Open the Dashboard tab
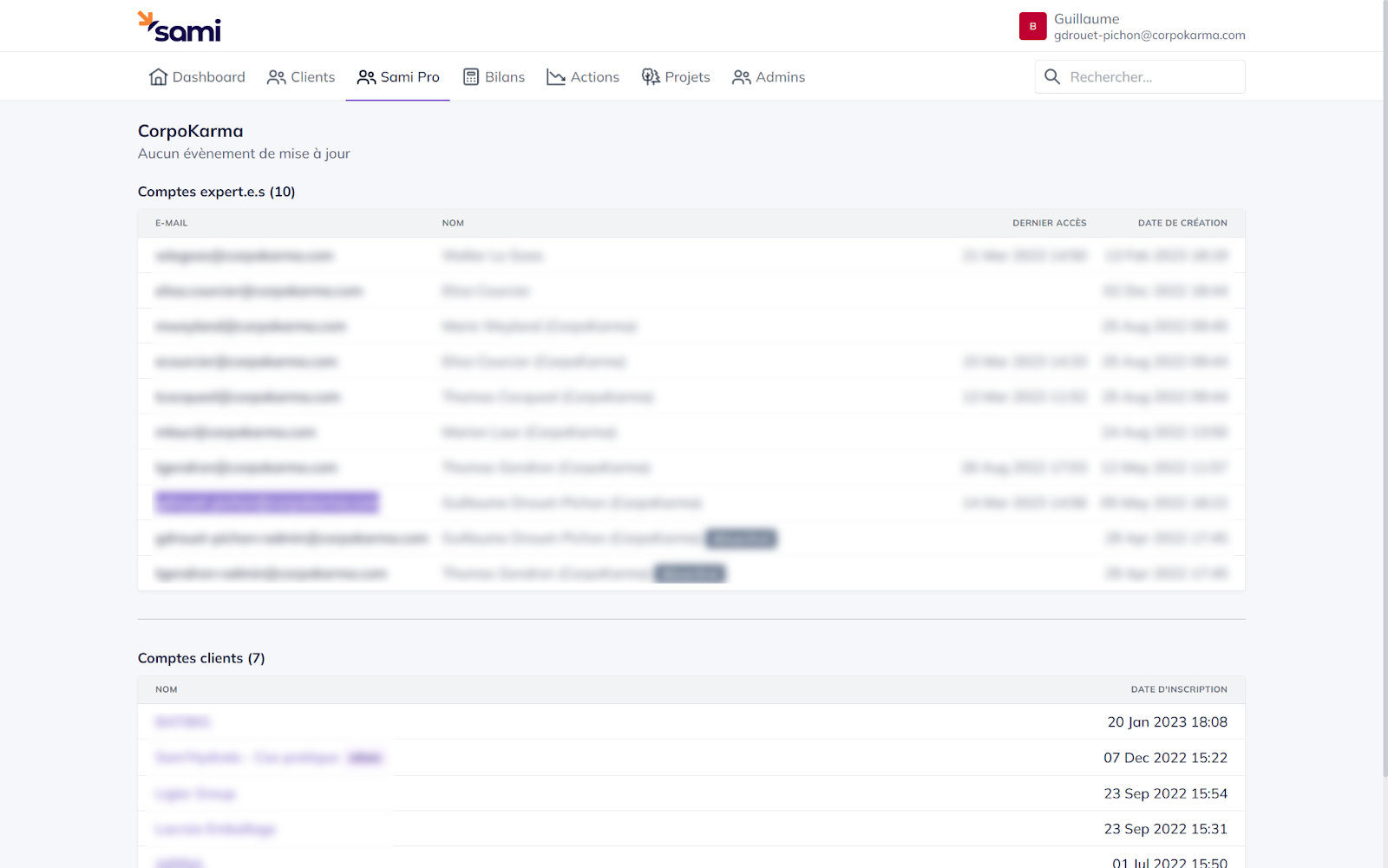 click(x=197, y=77)
